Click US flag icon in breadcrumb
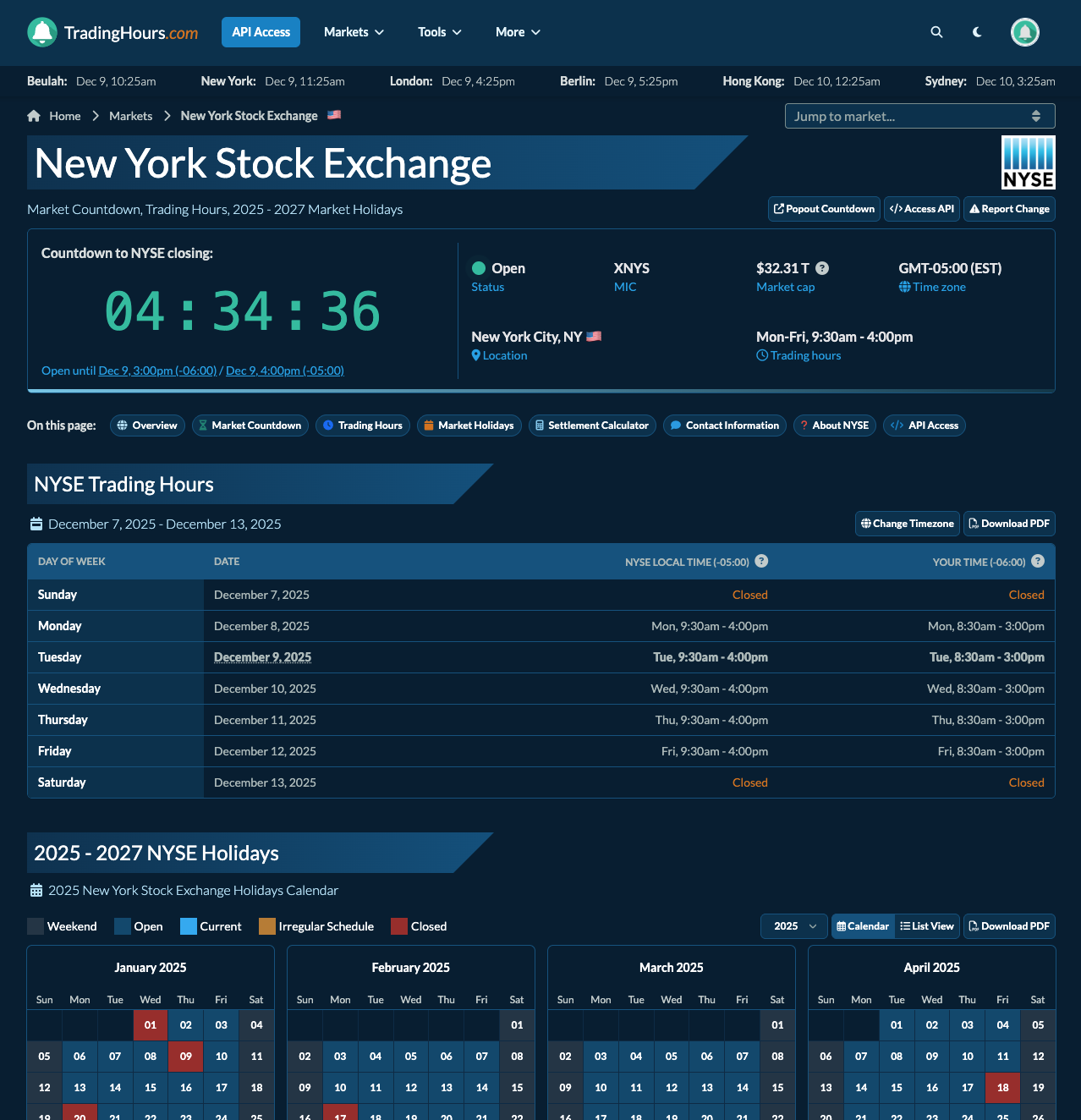This screenshot has width=1081, height=1120. pyautogui.click(x=334, y=115)
